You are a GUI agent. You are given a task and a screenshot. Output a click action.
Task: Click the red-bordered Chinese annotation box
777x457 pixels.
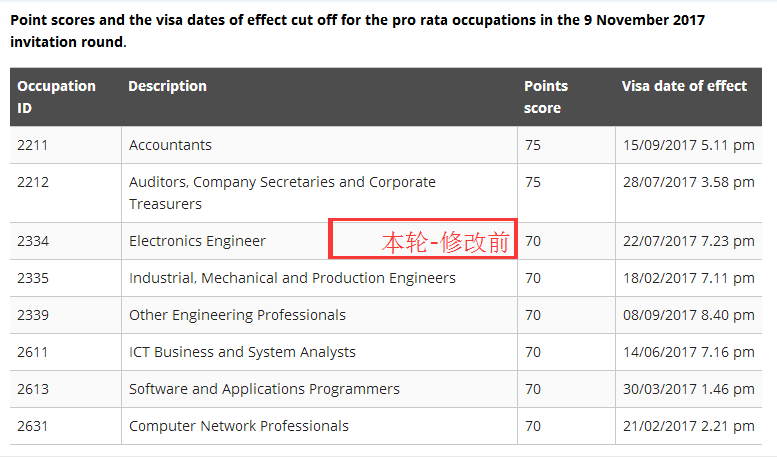423,240
